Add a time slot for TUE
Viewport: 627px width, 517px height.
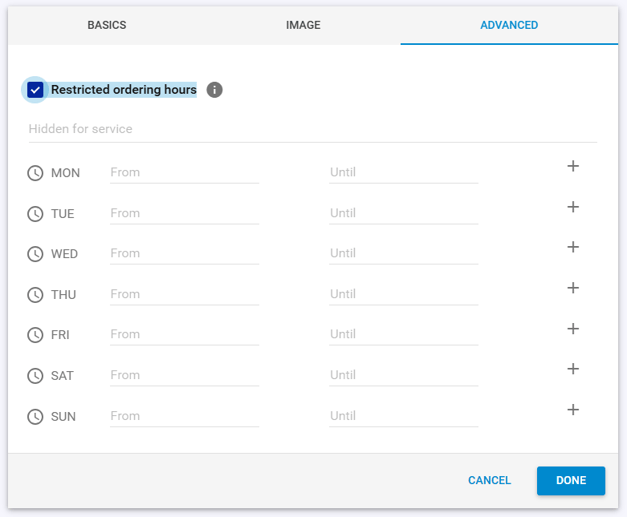coord(573,207)
